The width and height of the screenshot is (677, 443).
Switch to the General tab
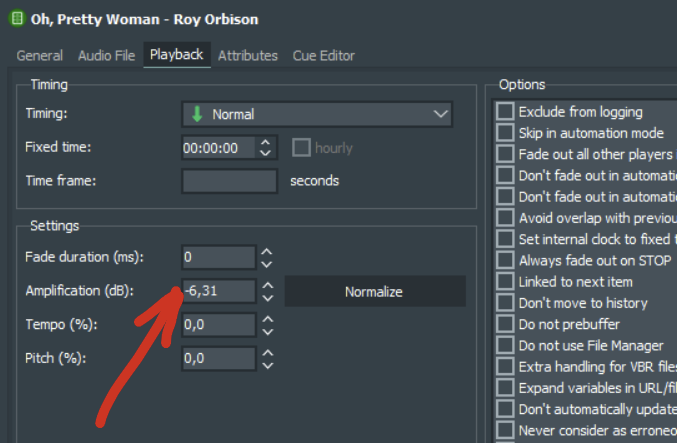(40, 56)
